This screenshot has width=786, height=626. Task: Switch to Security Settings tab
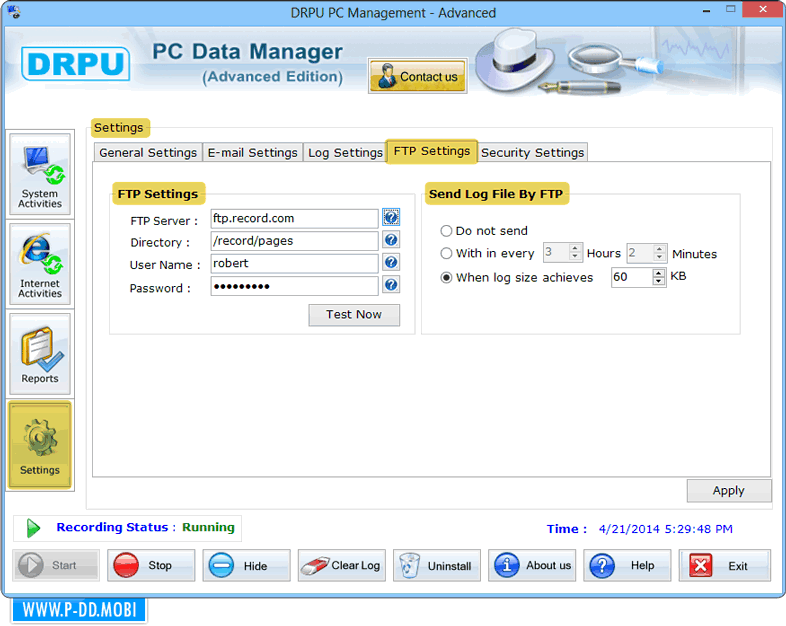tap(532, 152)
